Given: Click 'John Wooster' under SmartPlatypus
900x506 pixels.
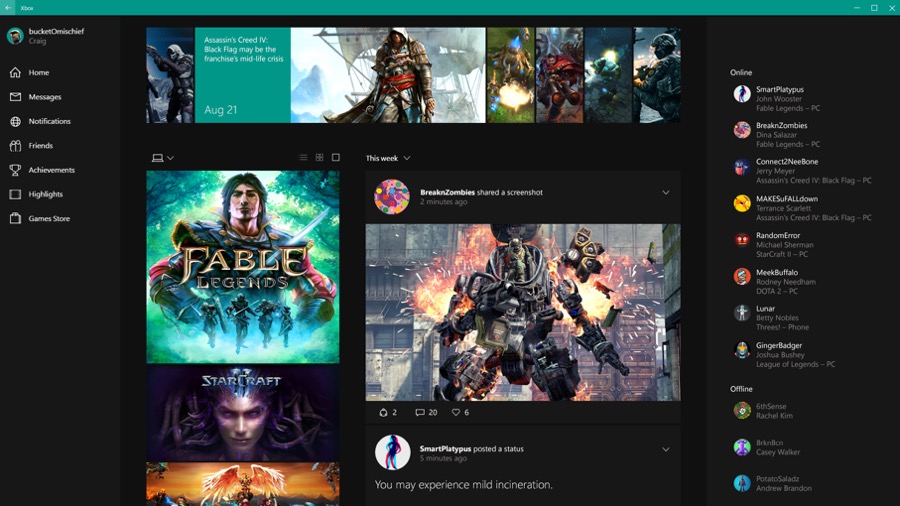Looking at the screenshot, I should [x=779, y=99].
